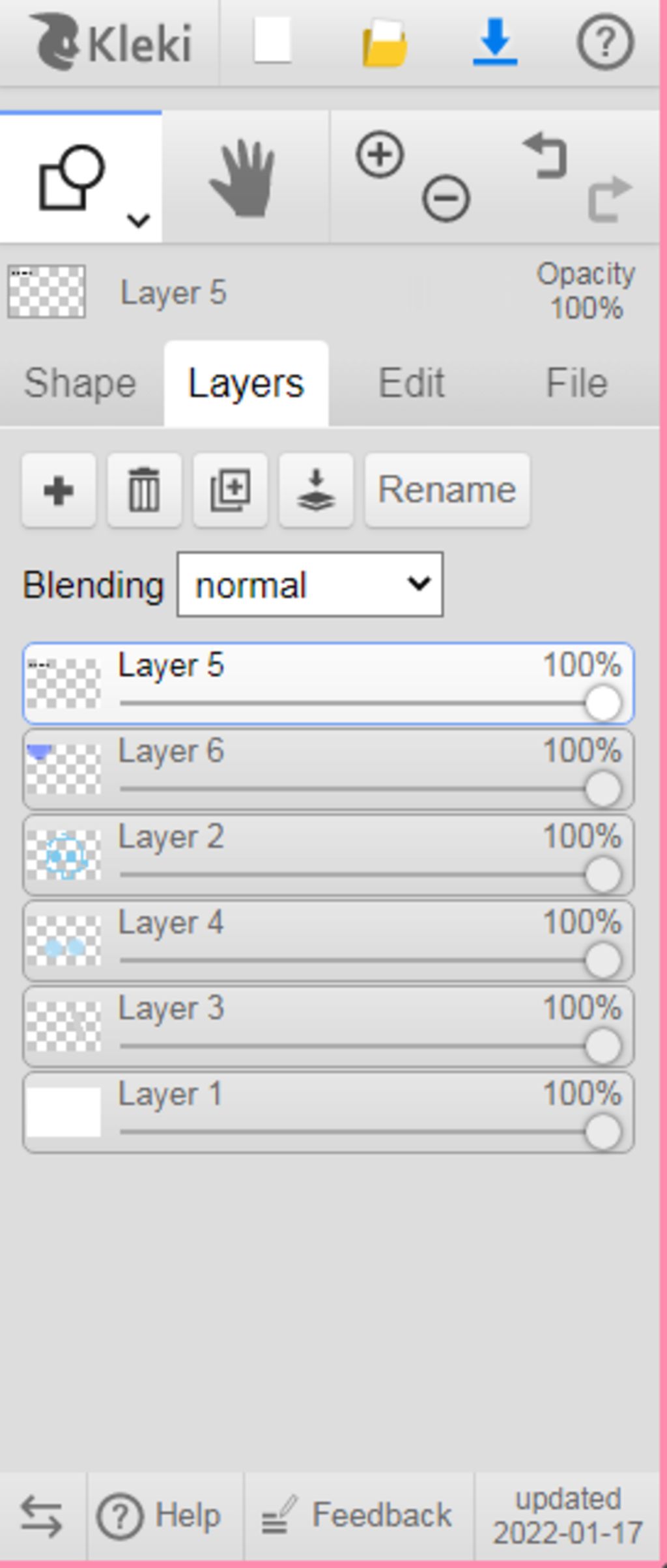This screenshot has width=667, height=1568.
Task: Select Layer 6 thumbnail in layer list
Action: tap(63, 769)
